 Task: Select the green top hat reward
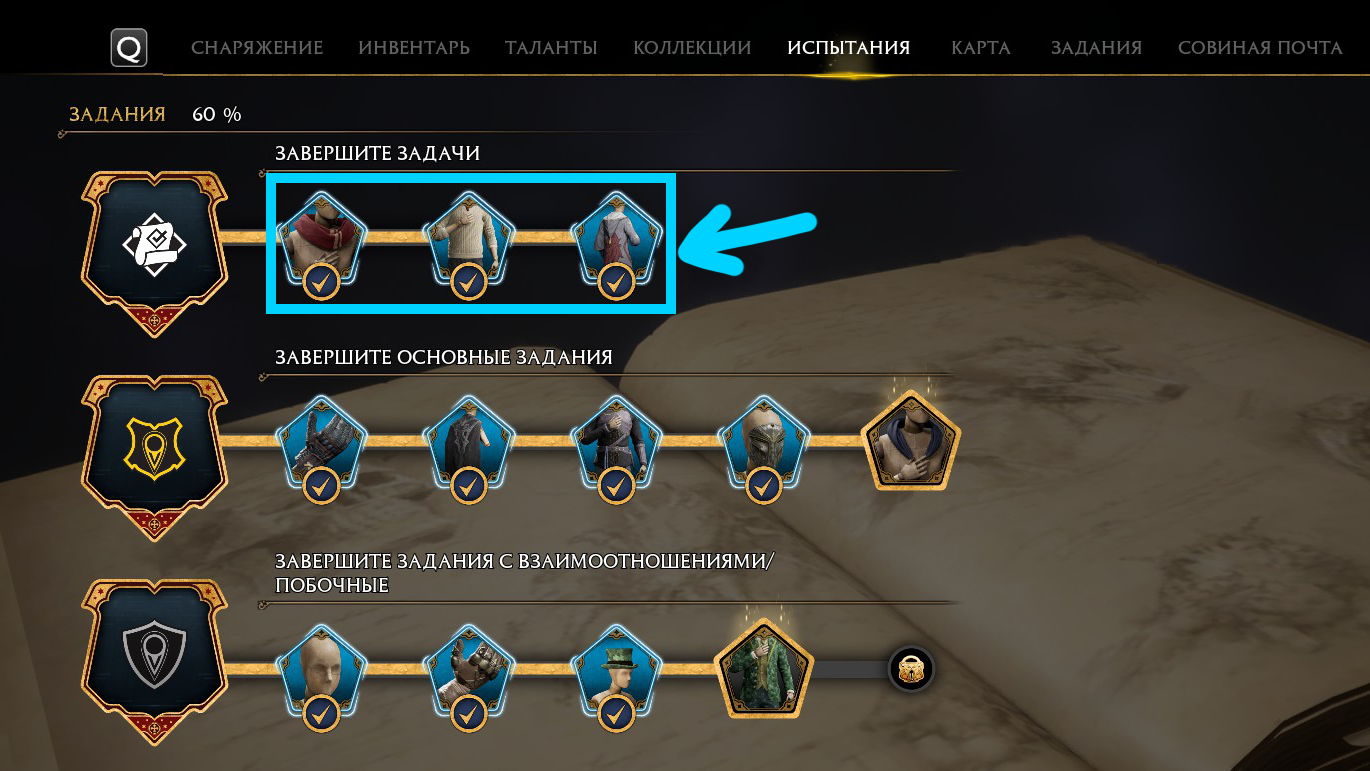[616, 671]
